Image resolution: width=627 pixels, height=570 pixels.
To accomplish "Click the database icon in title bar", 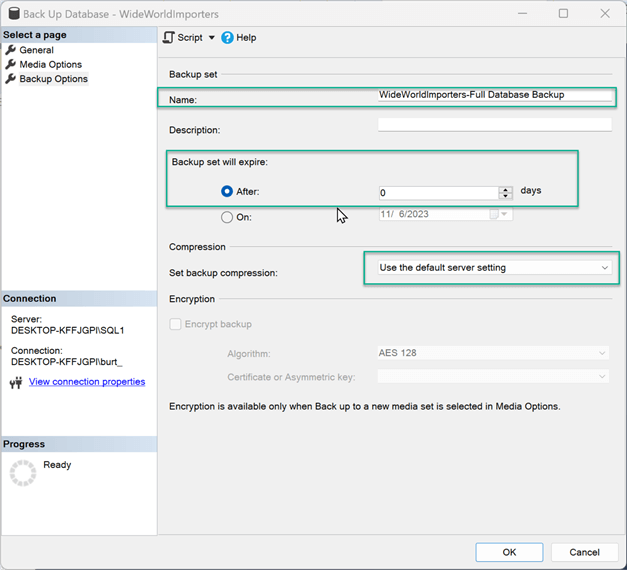I will click(x=14, y=13).
